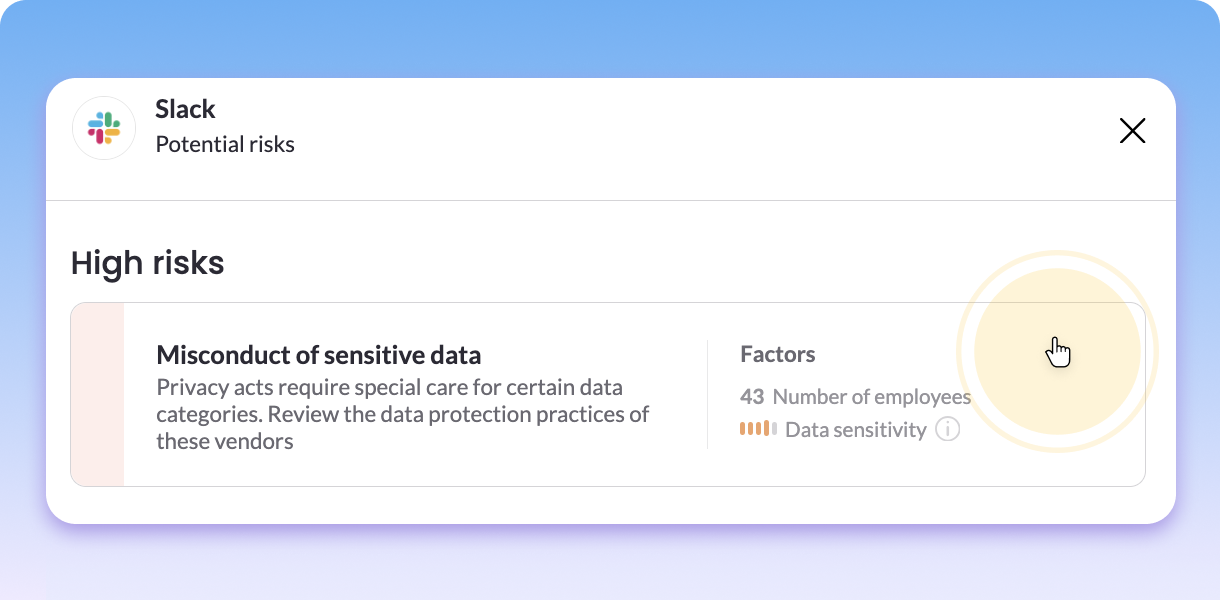This screenshot has width=1220, height=600.
Task: Click the Data sensitivity info icon
Action: tap(947, 430)
